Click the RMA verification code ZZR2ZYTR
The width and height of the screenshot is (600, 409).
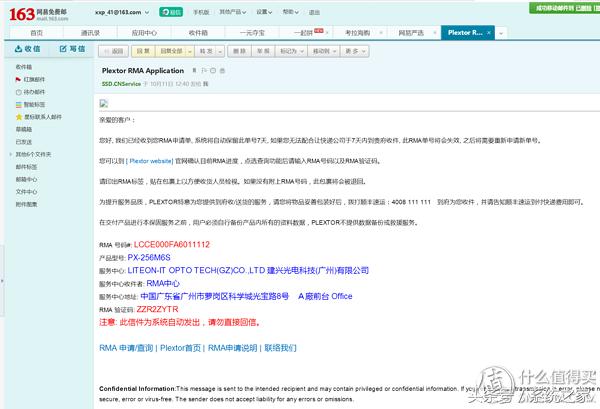click(x=157, y=309)
